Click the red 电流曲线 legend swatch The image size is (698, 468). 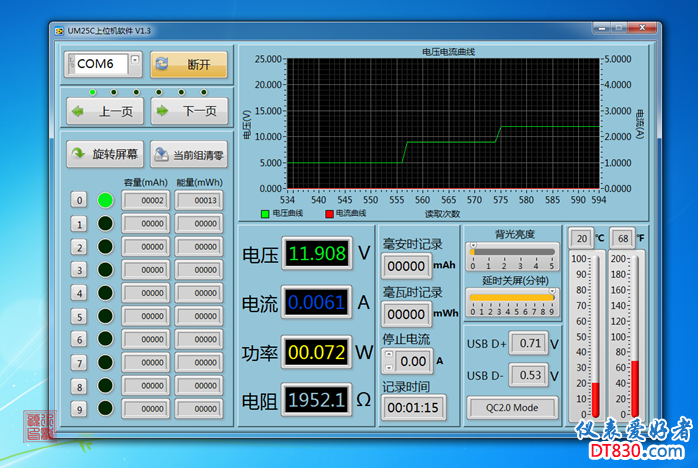tap(328, 213)
